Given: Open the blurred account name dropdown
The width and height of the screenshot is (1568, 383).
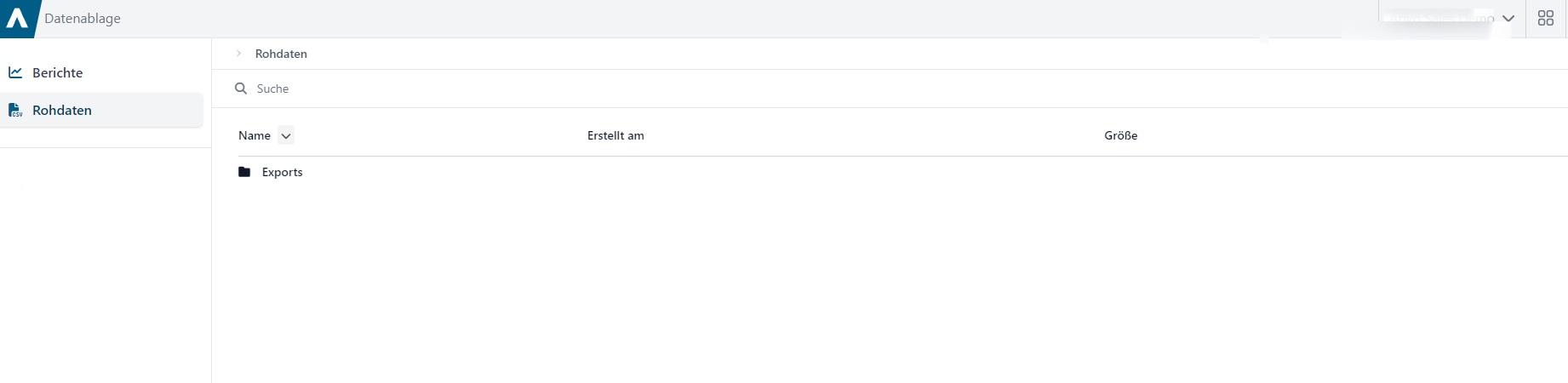Looking at the screenshot, I should tap(1439, 19).
